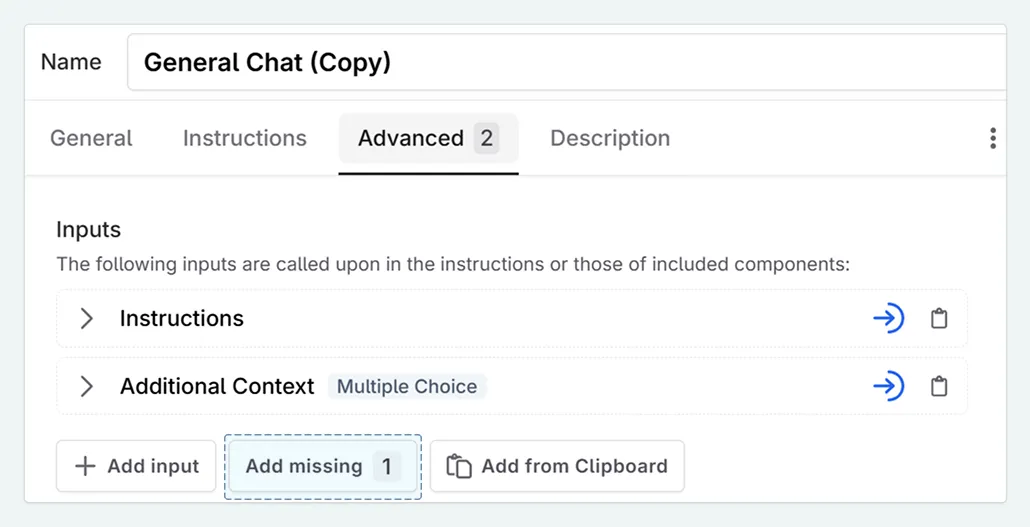Click the clipboard icon in Add from Clipboard
This screenshot has height=527, width=1030.
coord(459,466)
